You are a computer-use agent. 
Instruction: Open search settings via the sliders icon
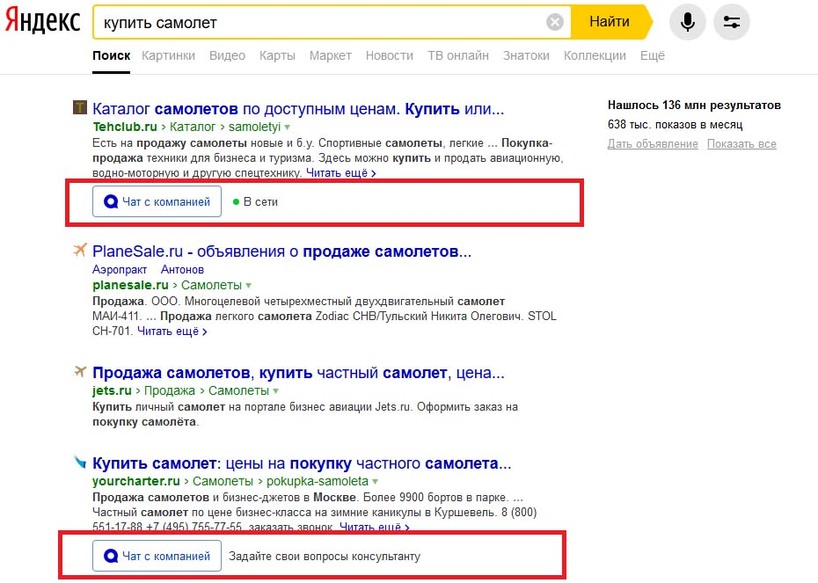(x=731, y=22)
